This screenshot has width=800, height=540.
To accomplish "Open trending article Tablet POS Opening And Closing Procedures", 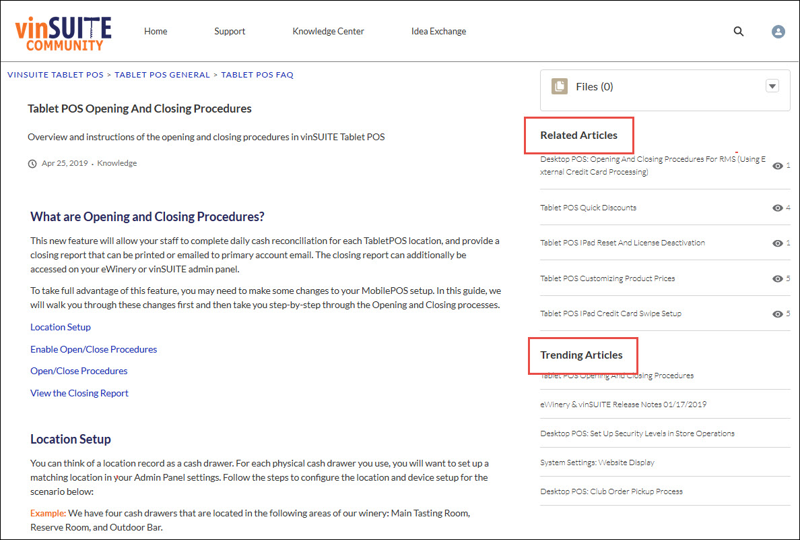I will click(617, 376).
